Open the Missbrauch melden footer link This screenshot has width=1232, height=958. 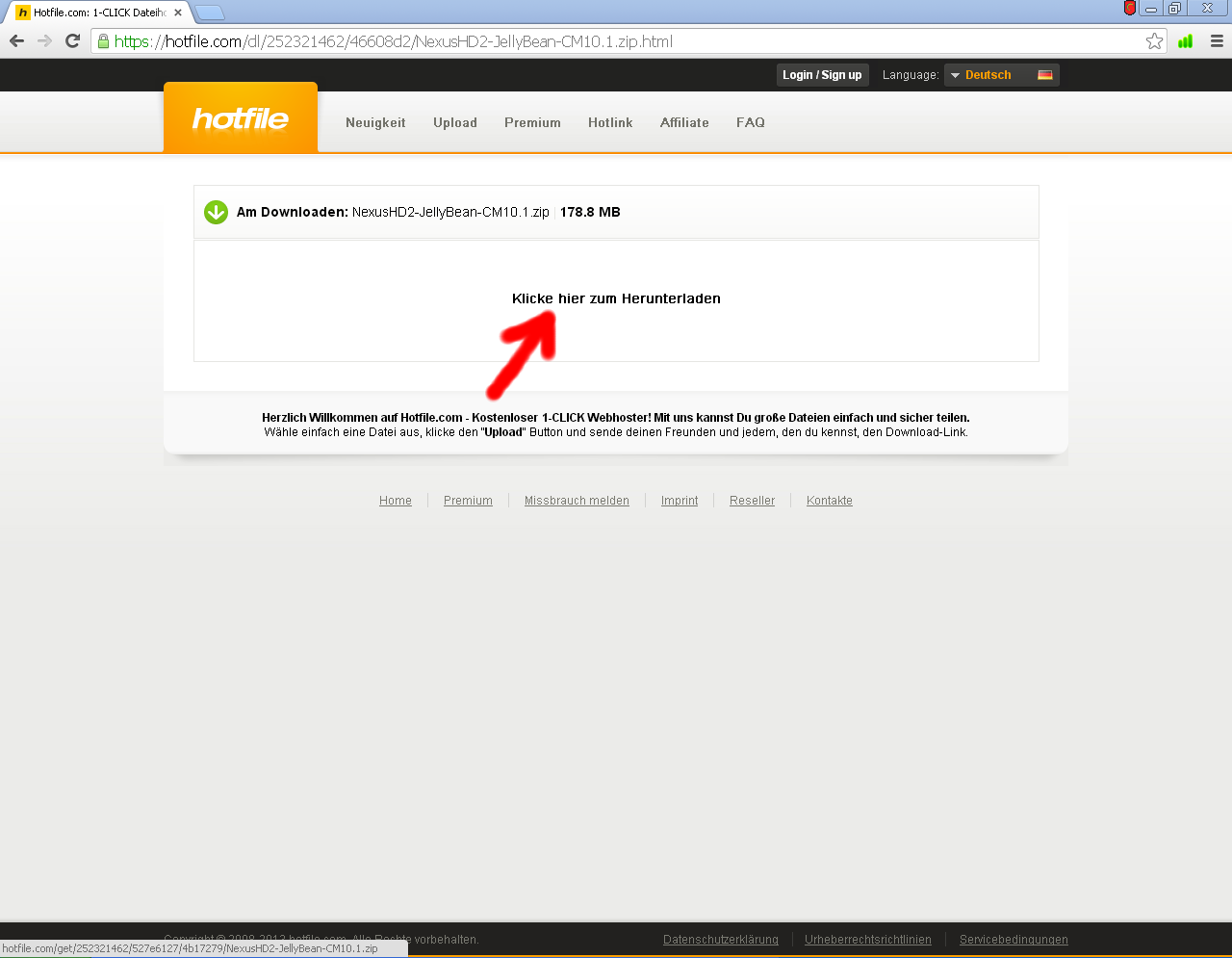pyautogui.click(x=577, y=501)
